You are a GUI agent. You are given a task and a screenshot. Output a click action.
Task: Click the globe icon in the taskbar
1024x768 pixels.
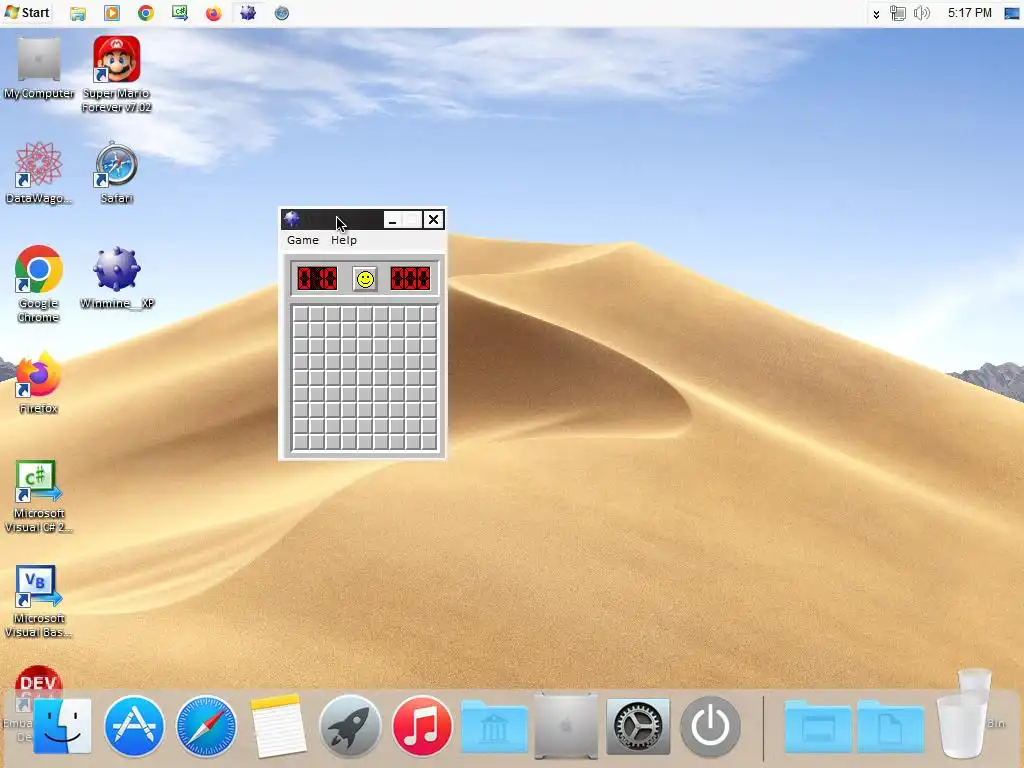pos(281,13)
